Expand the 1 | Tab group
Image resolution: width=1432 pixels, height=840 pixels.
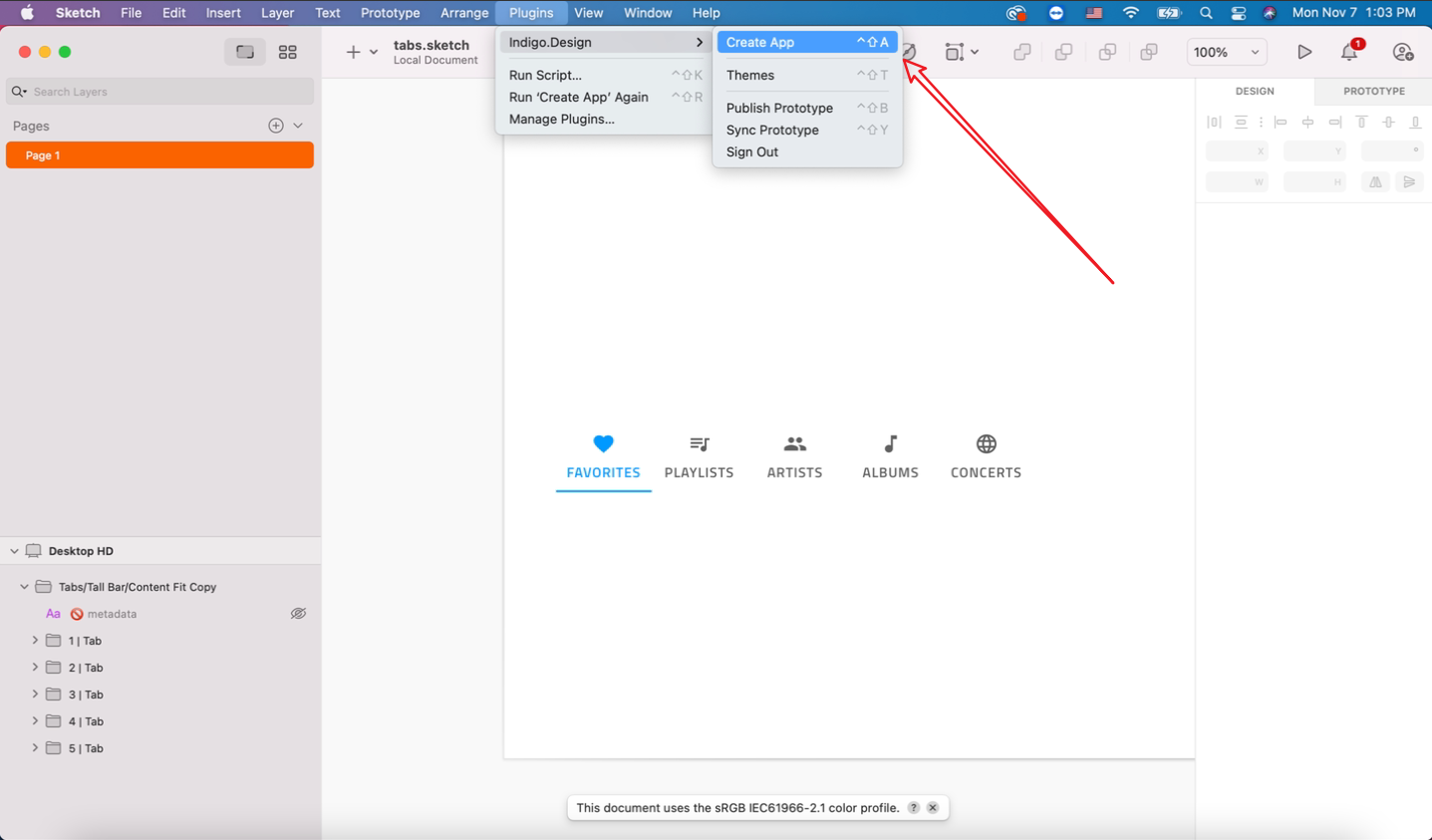(36, 641)
